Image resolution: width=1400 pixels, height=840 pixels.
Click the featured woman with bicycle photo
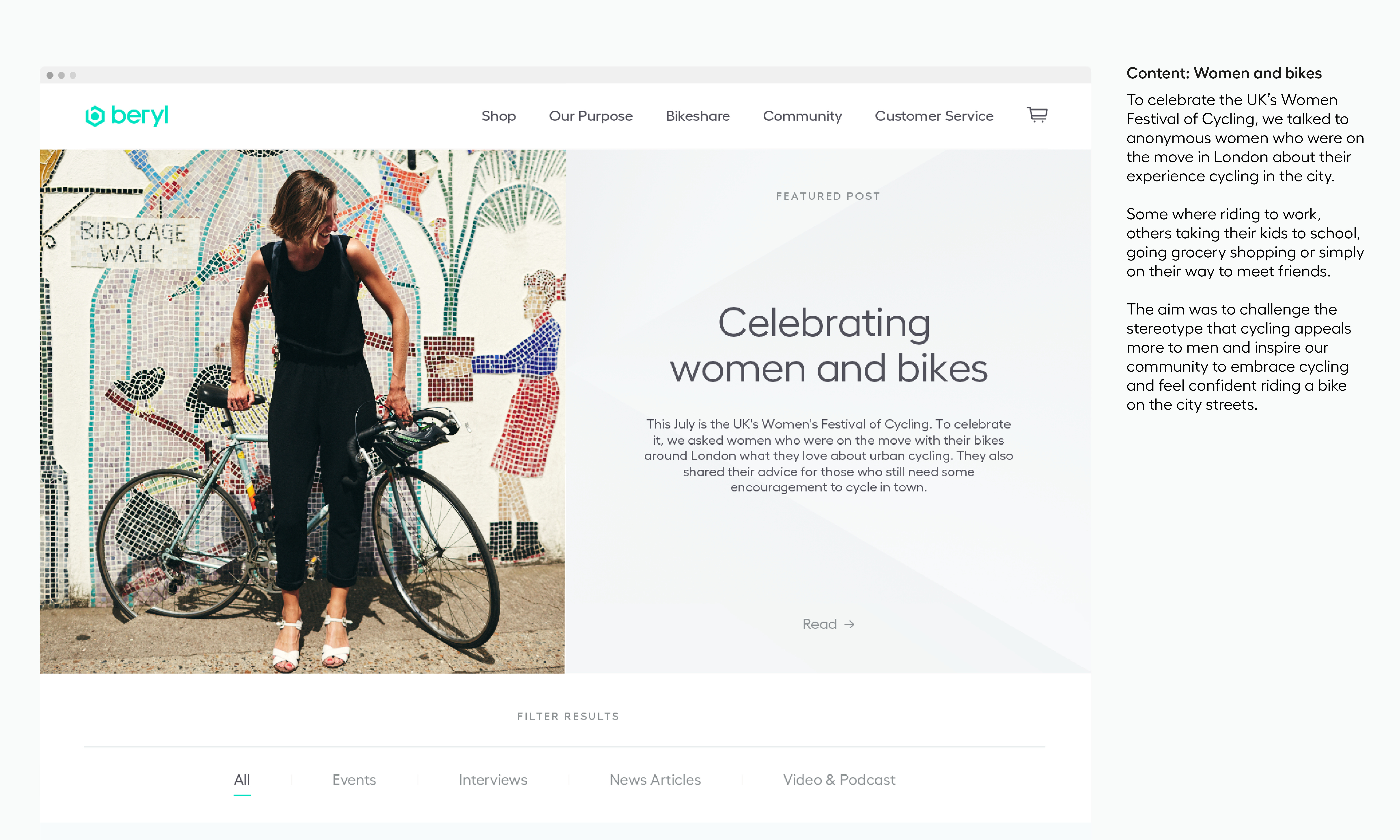click(302, 411)
